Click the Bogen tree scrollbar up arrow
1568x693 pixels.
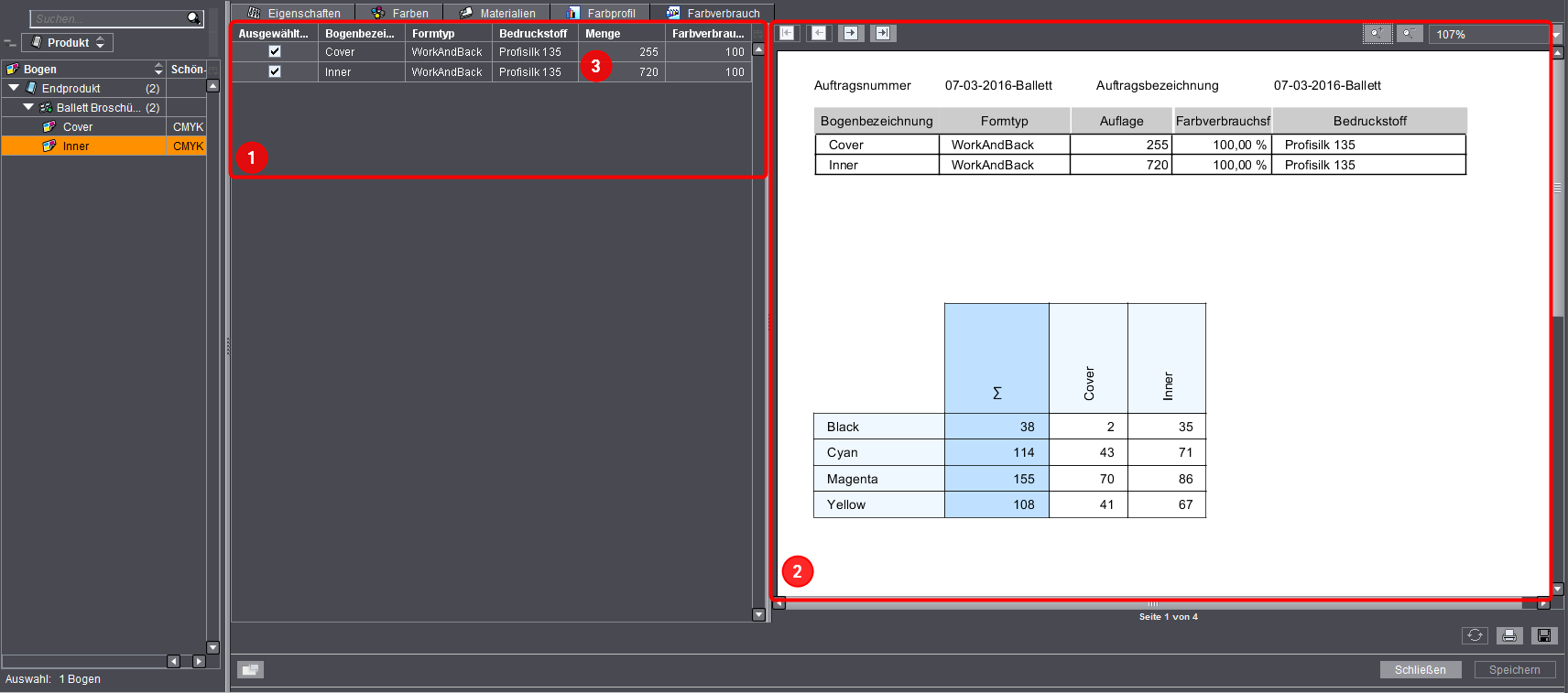[x=213, y=86]
